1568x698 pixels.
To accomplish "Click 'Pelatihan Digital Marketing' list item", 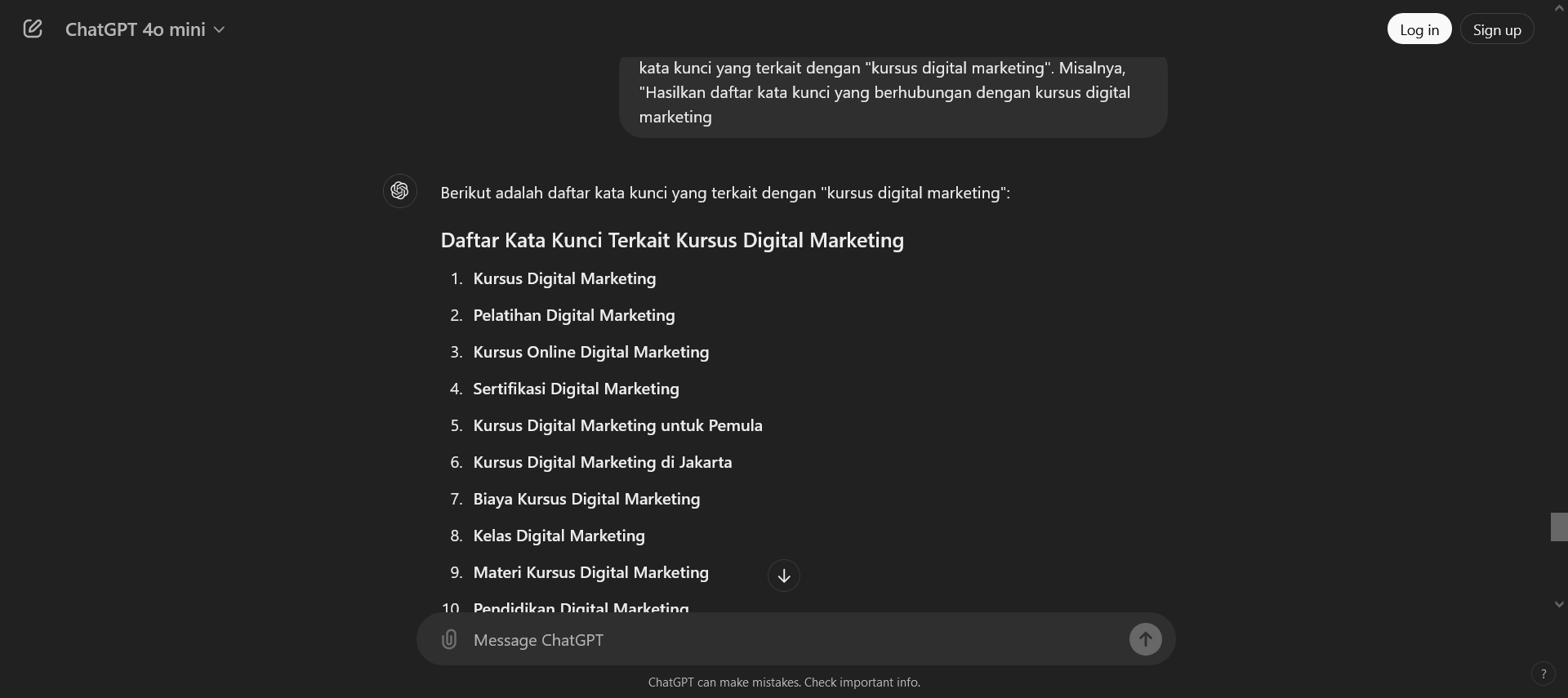I will point(574,315).
